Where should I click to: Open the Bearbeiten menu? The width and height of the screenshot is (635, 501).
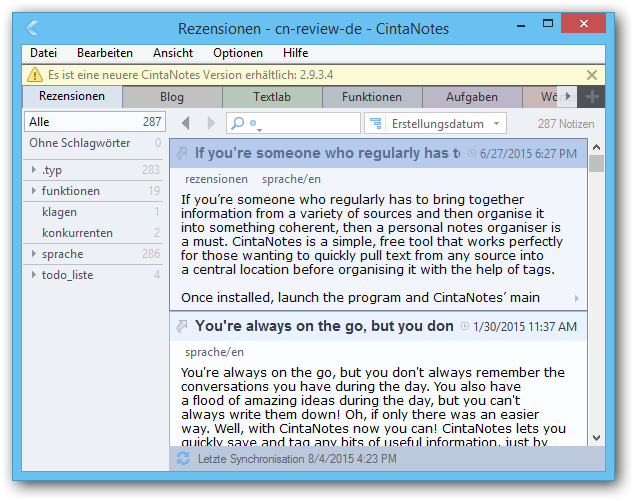pos(105,53)
